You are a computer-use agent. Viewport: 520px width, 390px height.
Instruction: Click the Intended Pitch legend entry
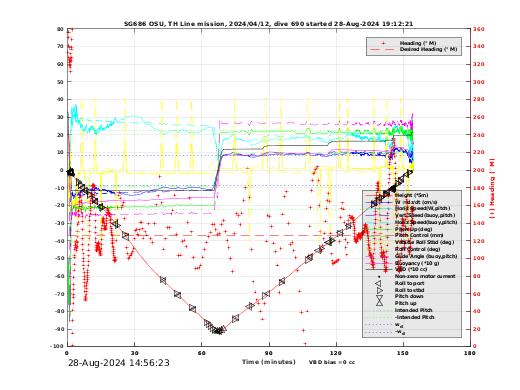click(x=412, y=310)
